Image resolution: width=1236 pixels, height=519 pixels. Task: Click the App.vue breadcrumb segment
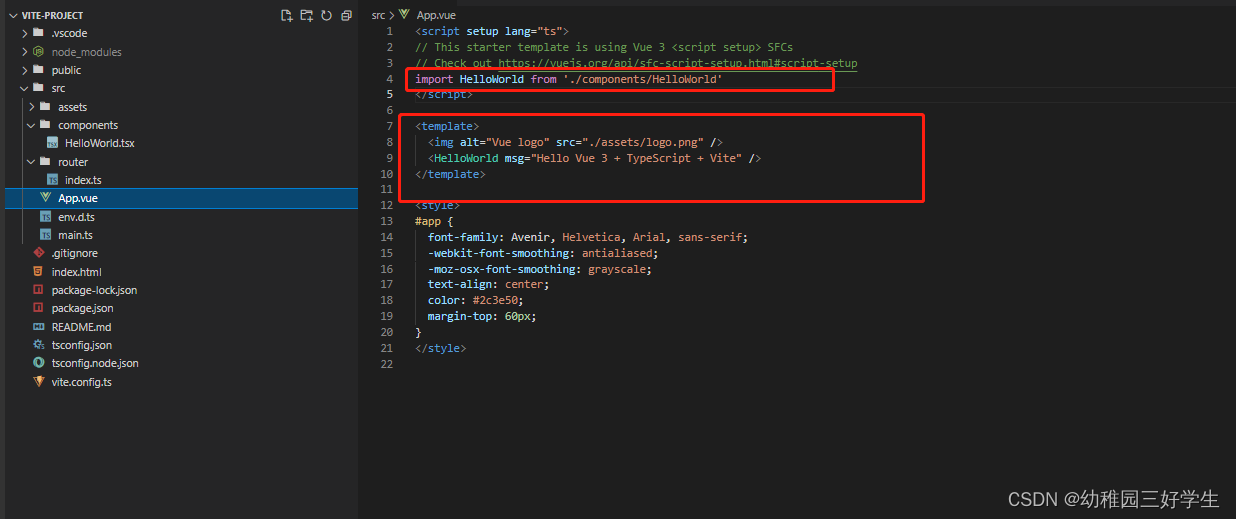point(436,15)
